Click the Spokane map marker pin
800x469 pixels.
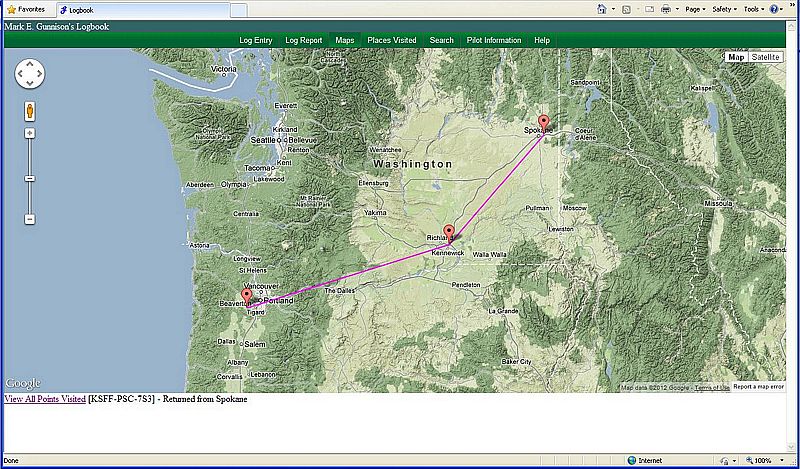(x=544, y=123)
